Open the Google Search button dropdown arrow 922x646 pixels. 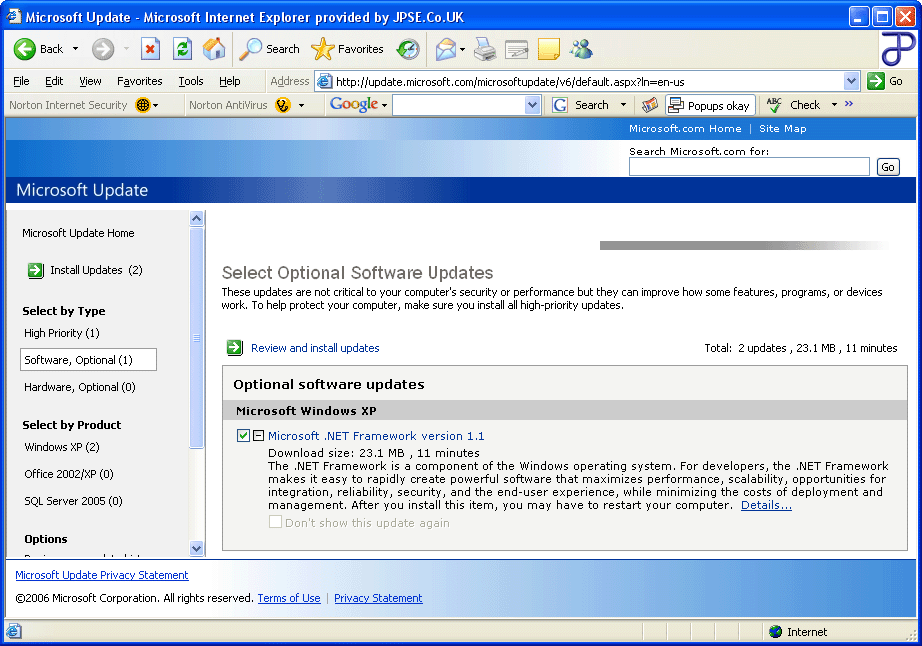[623, 105]
